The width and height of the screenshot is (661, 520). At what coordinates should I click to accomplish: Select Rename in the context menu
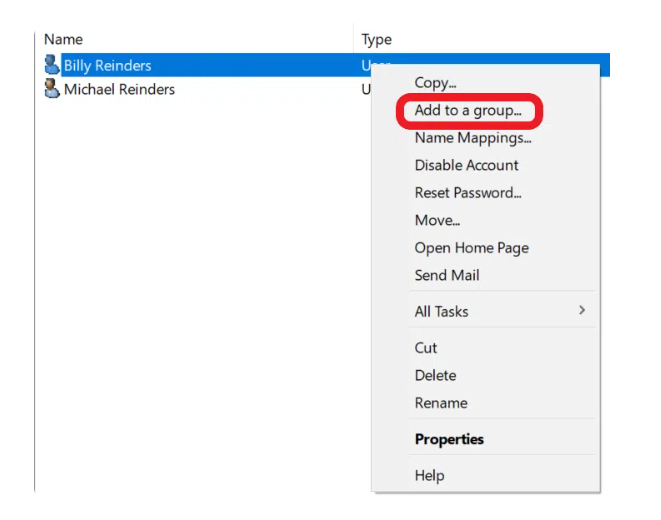tap(440, 403)
